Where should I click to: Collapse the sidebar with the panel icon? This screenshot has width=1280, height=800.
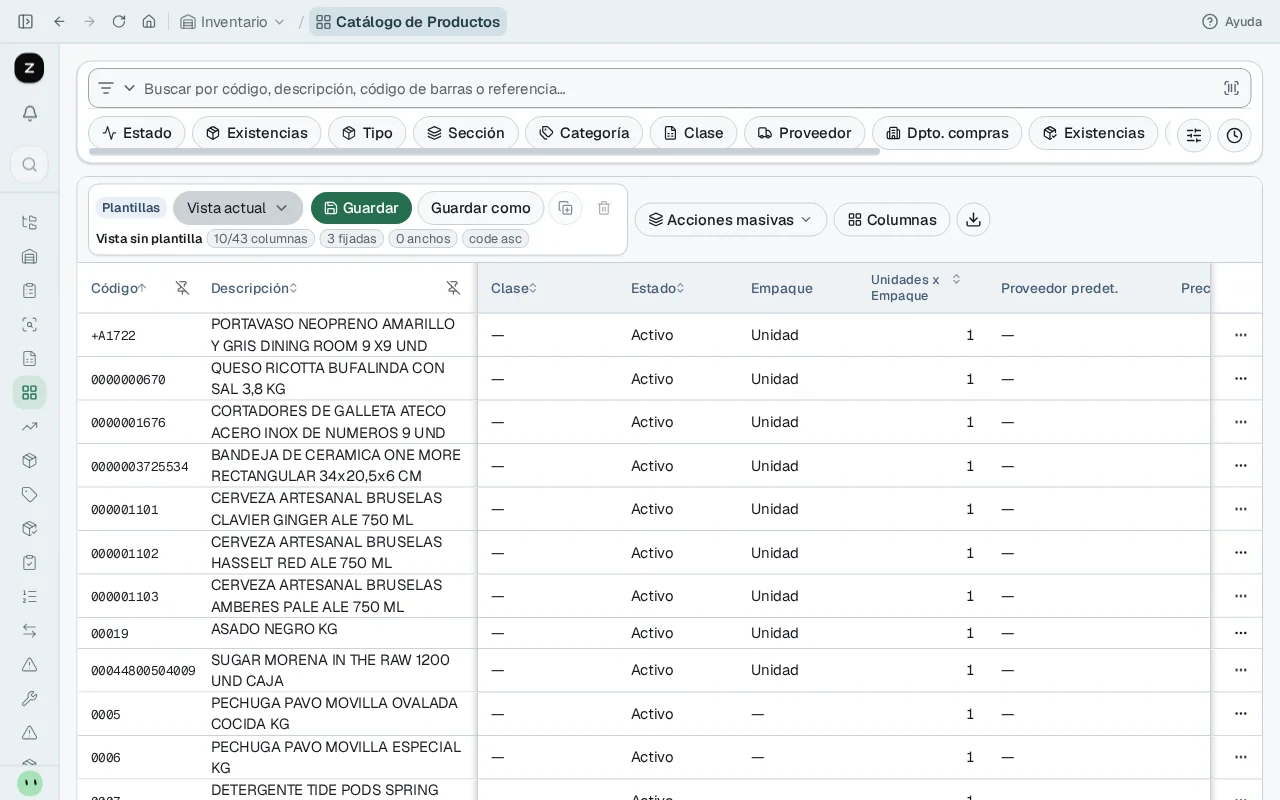[26, 22]
